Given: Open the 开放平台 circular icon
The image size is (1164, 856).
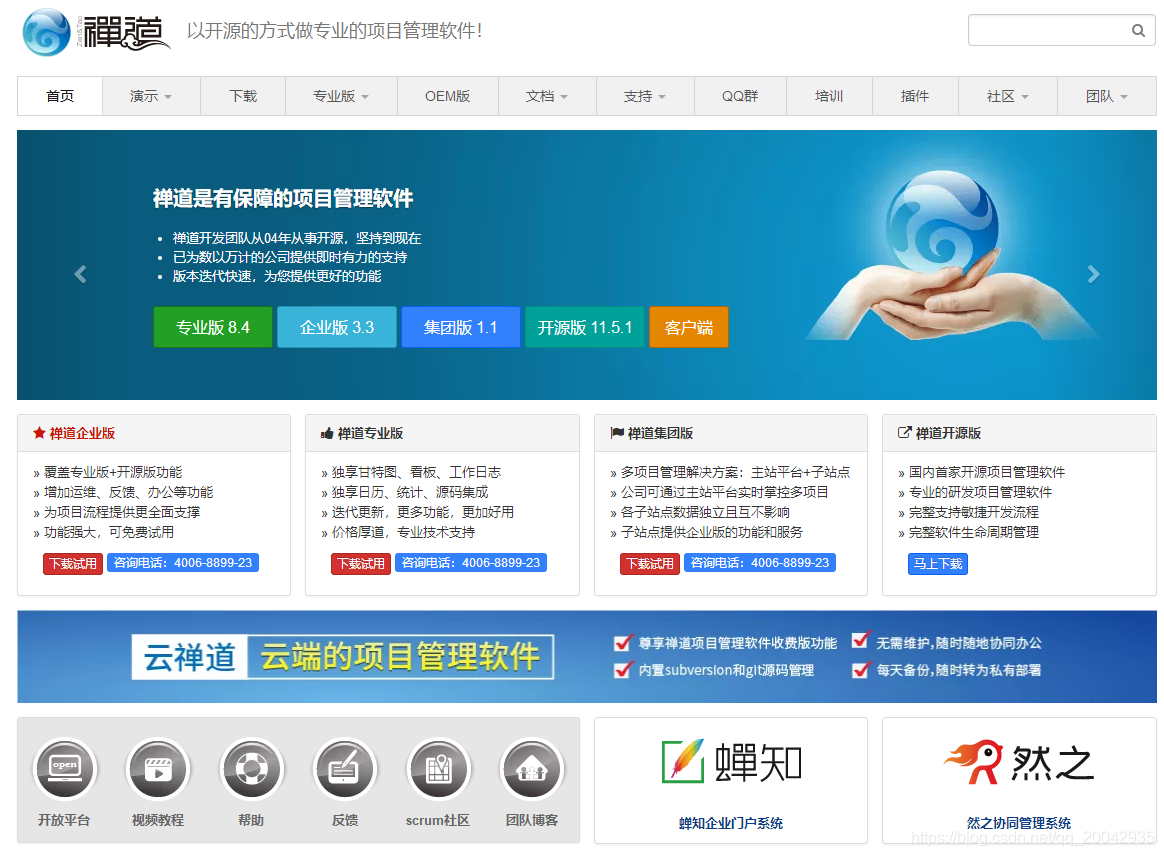Looking at the screenshot, I should [65, 768].
